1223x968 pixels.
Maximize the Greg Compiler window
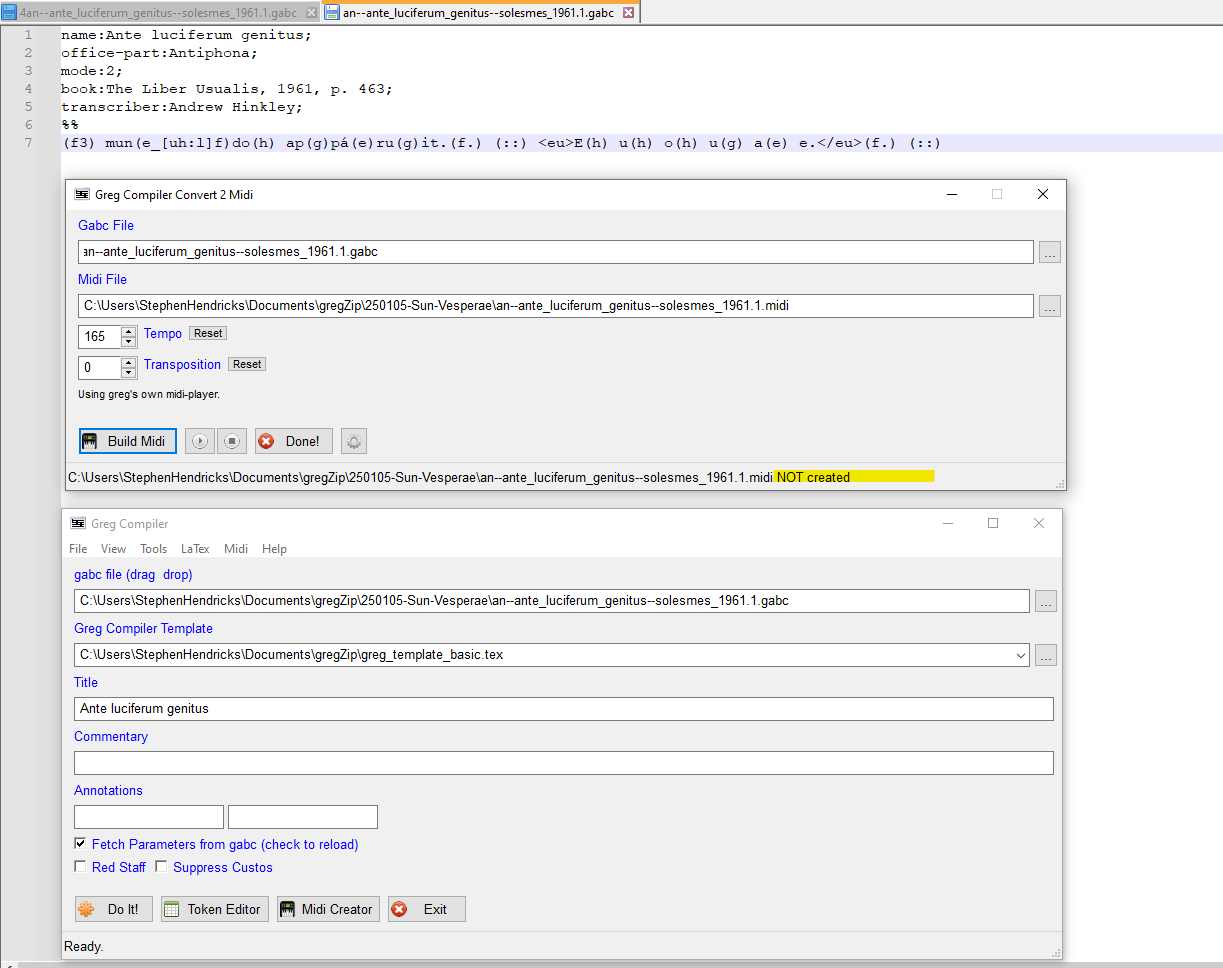tap(993, 523)
